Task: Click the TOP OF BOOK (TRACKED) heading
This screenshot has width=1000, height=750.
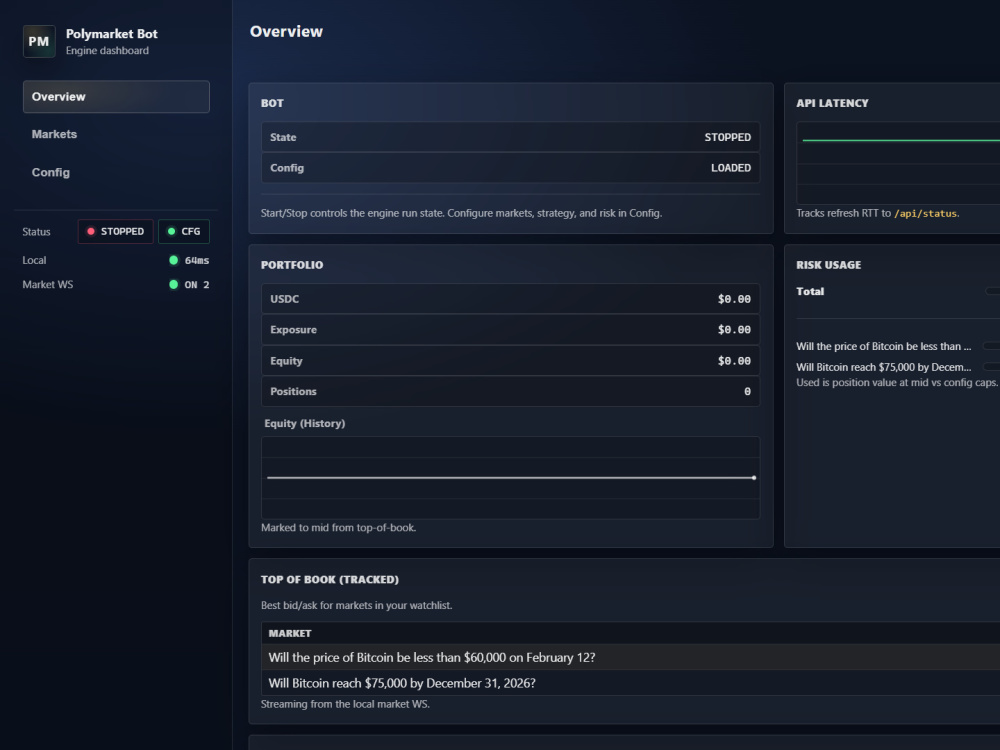Action: 330,580
